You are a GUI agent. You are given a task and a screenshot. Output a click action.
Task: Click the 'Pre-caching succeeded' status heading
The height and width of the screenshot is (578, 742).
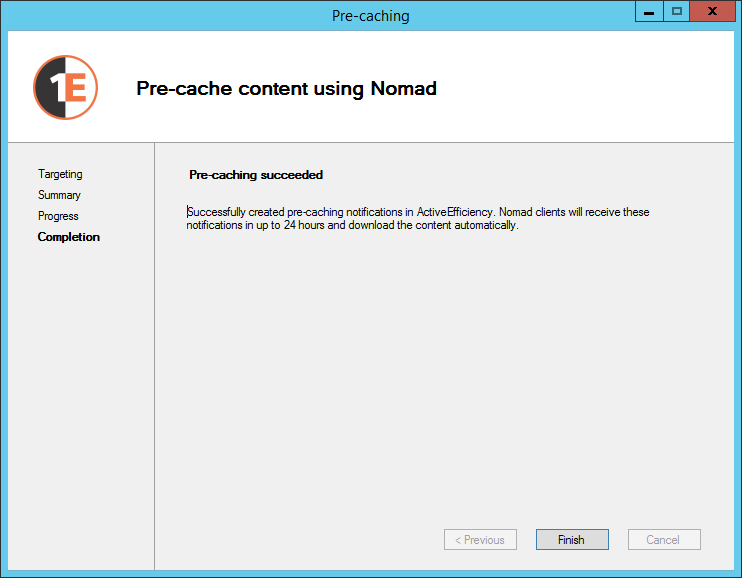256,175
